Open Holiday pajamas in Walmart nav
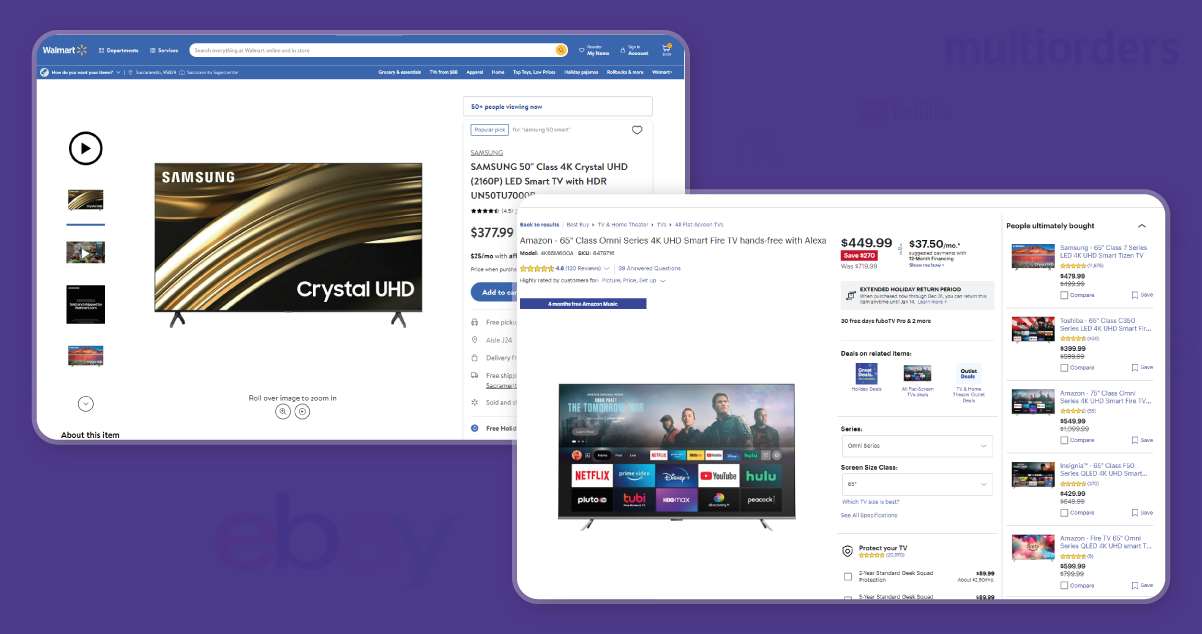 (x=581, y=72)
